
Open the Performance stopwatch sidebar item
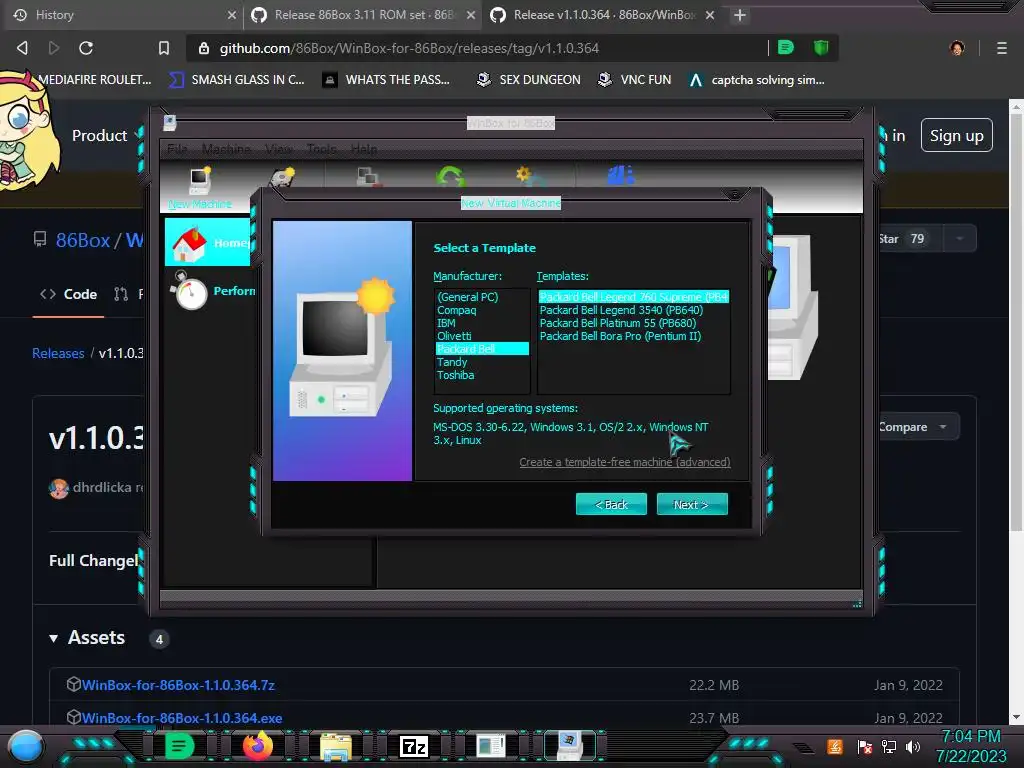212,291
